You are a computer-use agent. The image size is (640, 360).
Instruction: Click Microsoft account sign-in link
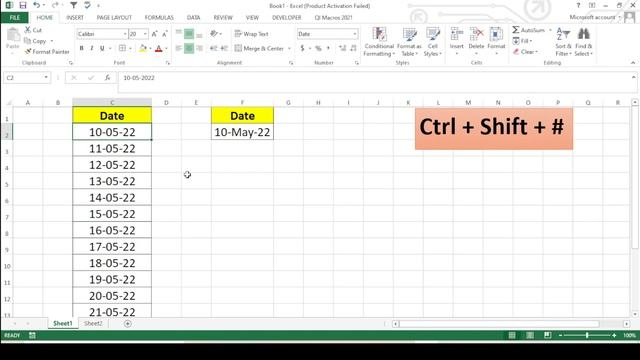point(592,17)
